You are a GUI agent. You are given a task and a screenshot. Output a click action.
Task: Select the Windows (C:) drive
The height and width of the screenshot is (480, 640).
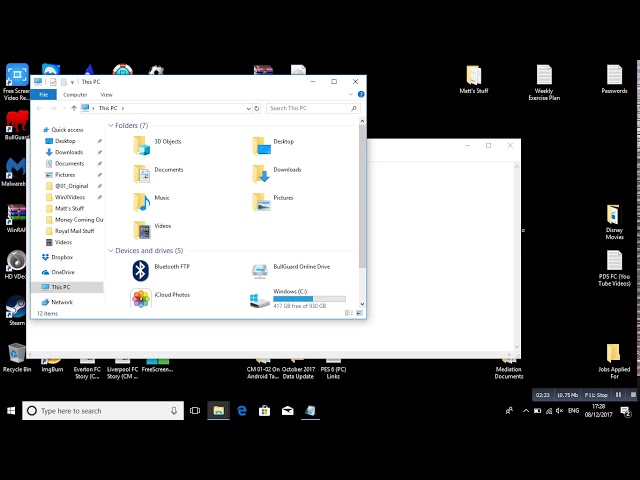[x=298, y=298]
